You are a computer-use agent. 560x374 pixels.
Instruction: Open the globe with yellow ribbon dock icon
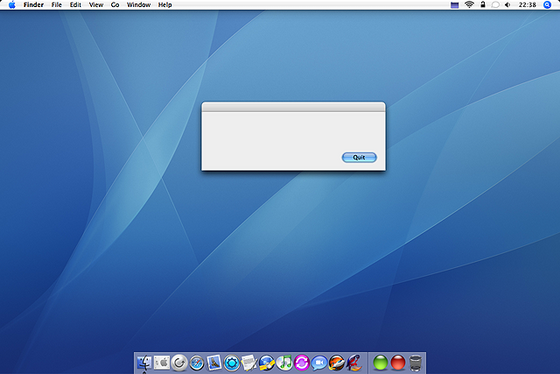pos(267,363)
